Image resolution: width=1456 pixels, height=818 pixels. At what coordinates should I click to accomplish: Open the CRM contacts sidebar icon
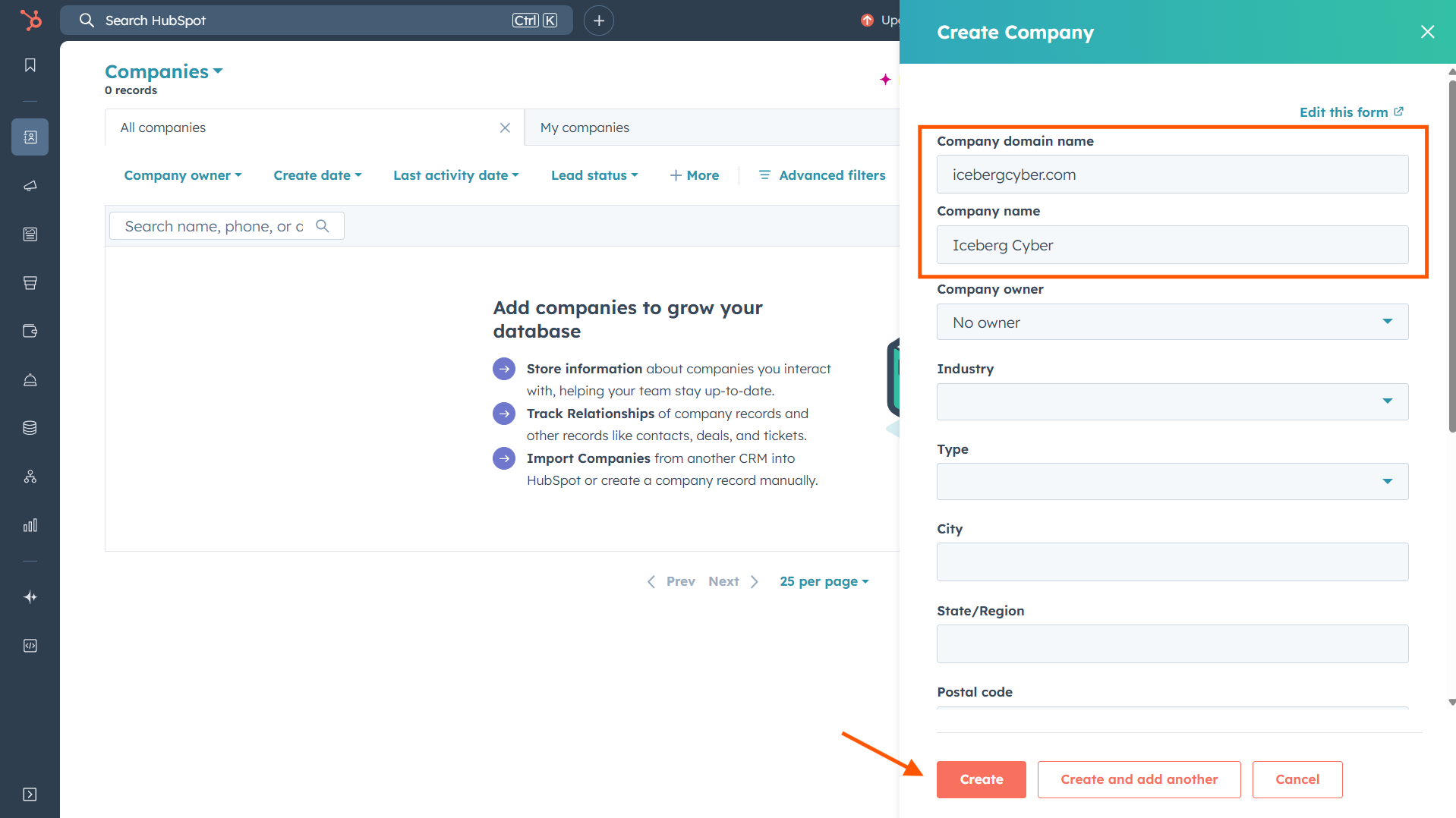30,137
